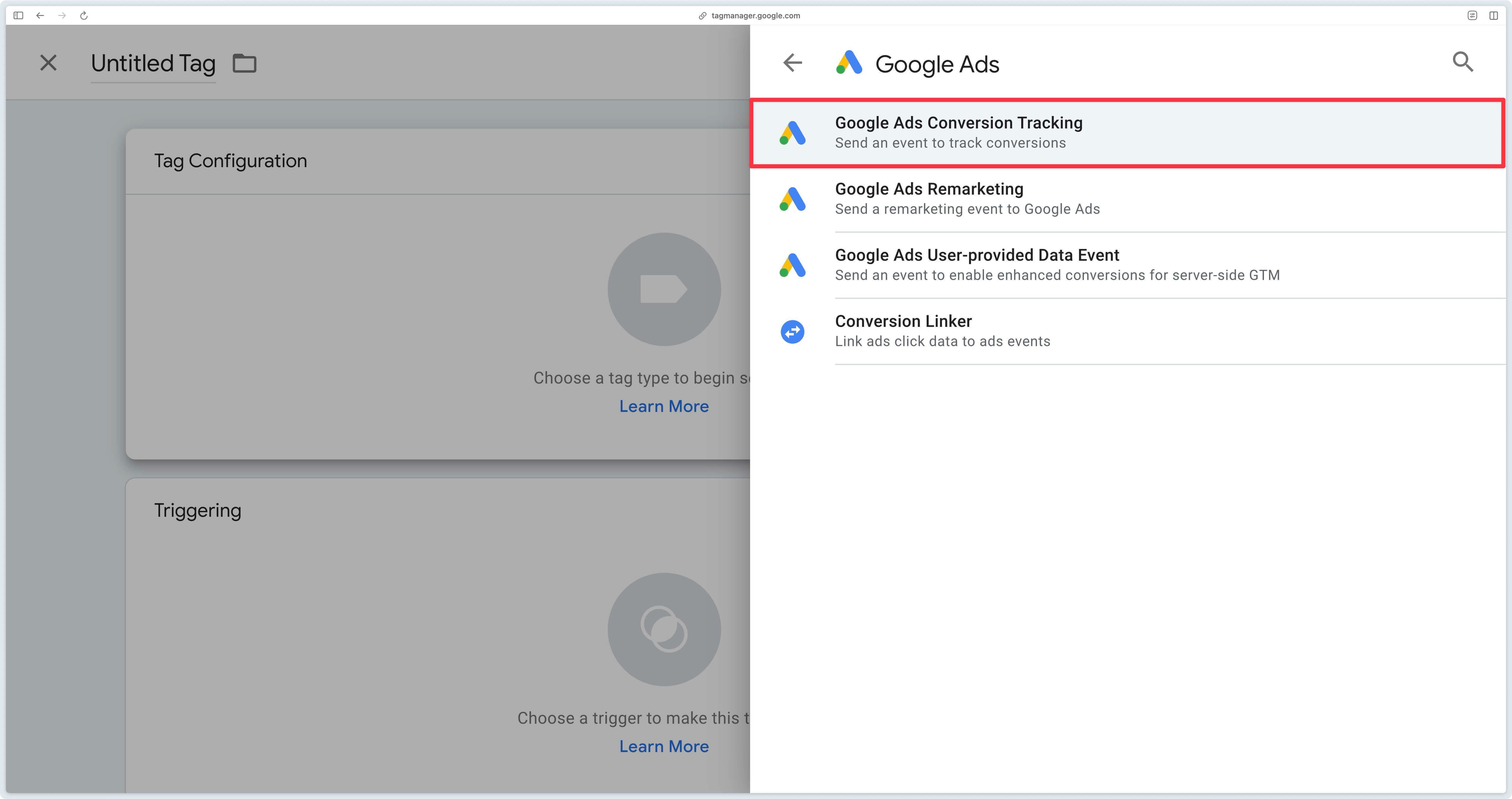Select Google Ads Remarketing tag type

(1128, 199)
